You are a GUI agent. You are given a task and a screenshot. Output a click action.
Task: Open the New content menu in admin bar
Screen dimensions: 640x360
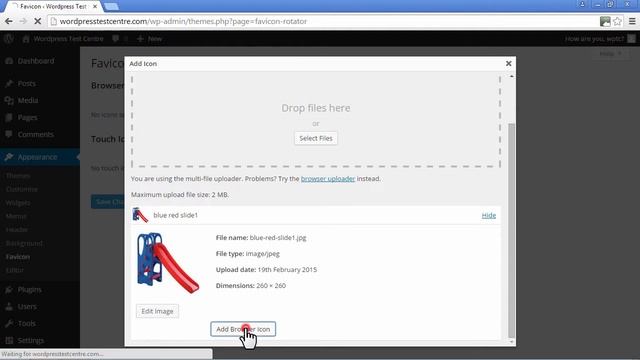(149, 39)
